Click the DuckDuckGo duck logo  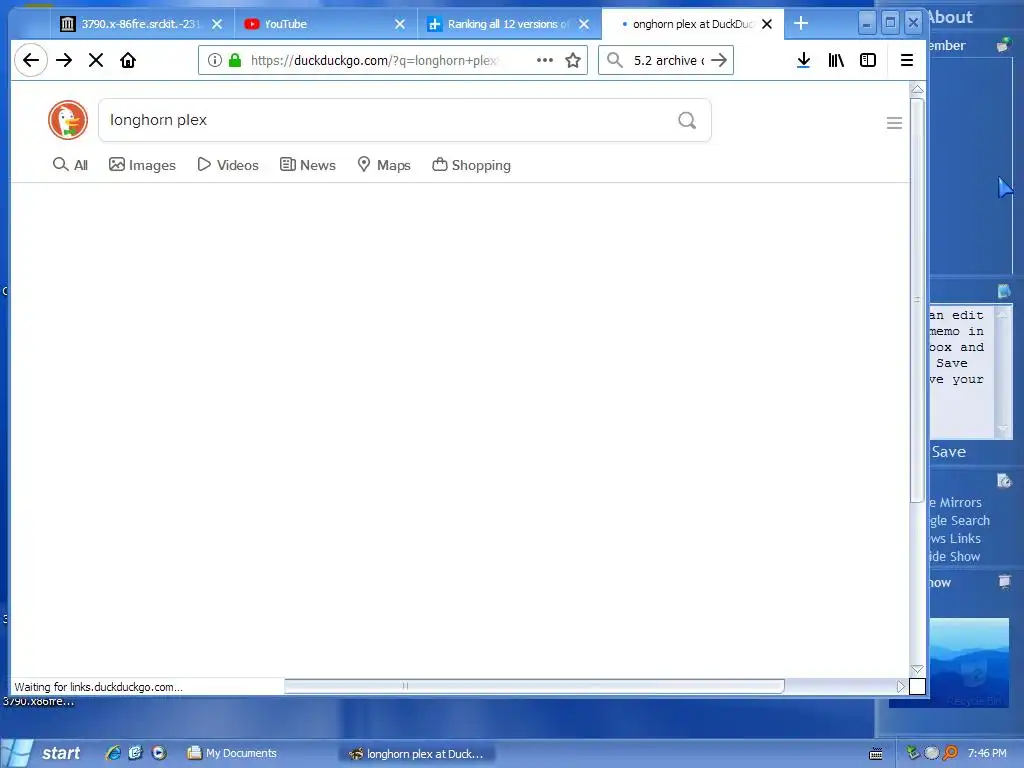coord(68,120)
